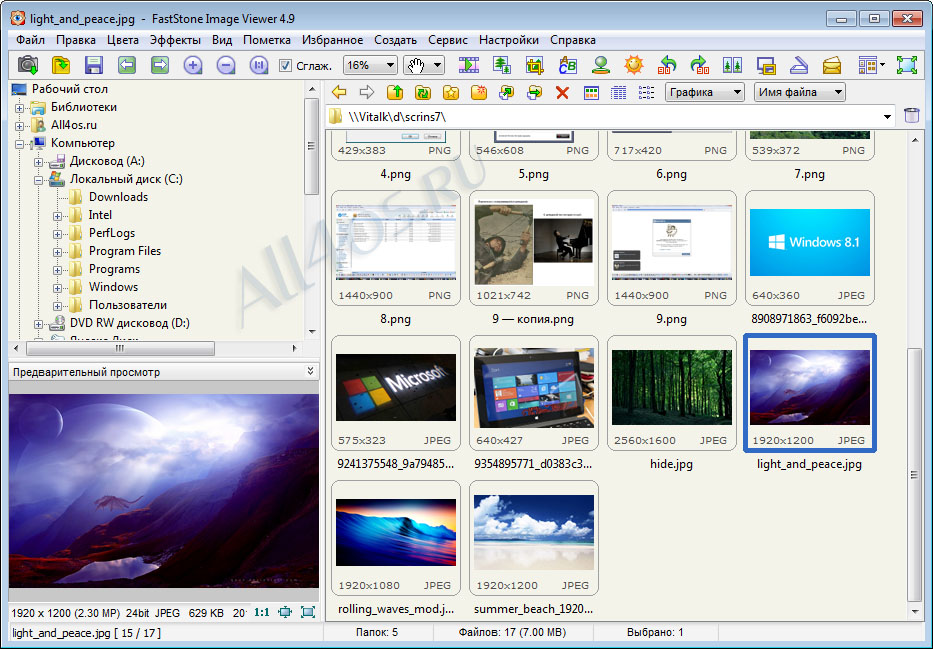Delete selected file with red X icon

pyautogui.click(x=562, y=93)
